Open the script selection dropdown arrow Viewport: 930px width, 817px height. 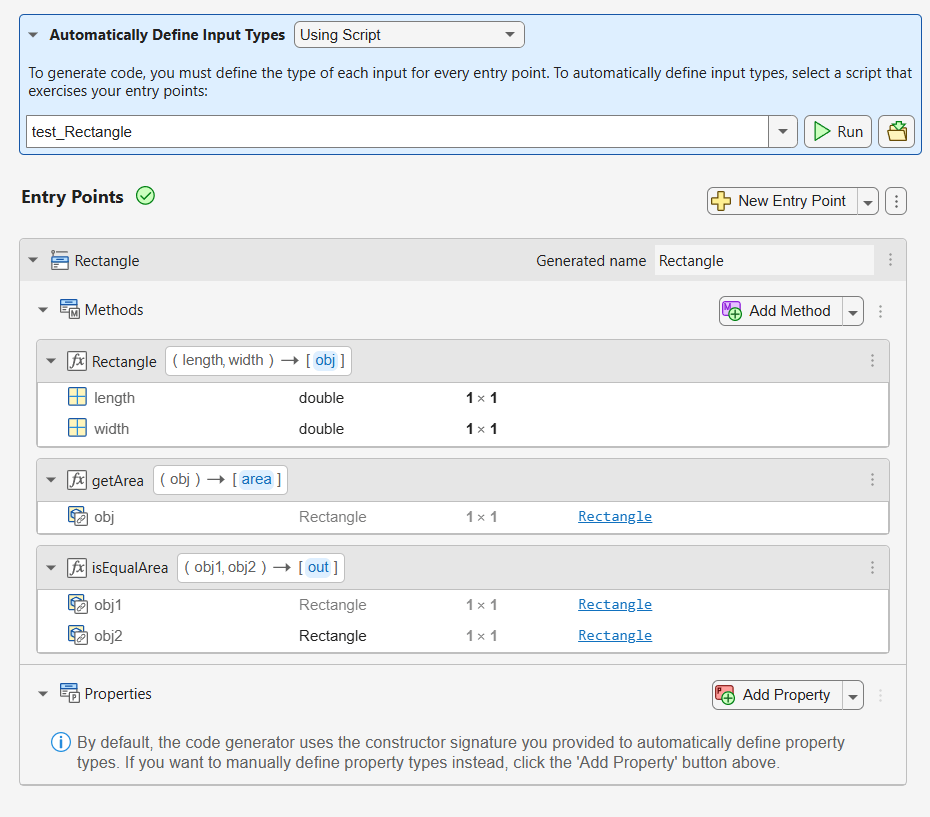783,132
